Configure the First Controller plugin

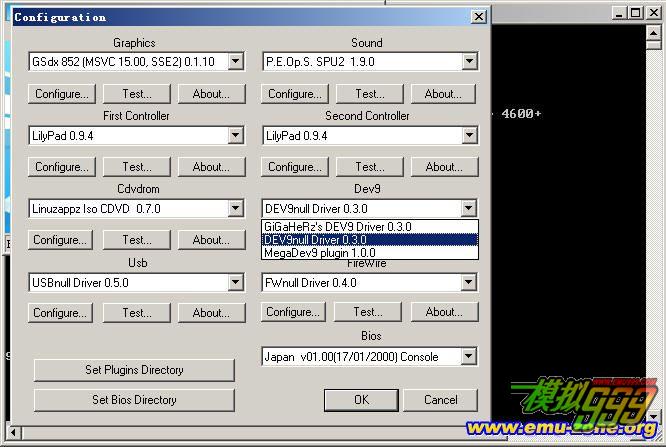click(62, 167)
